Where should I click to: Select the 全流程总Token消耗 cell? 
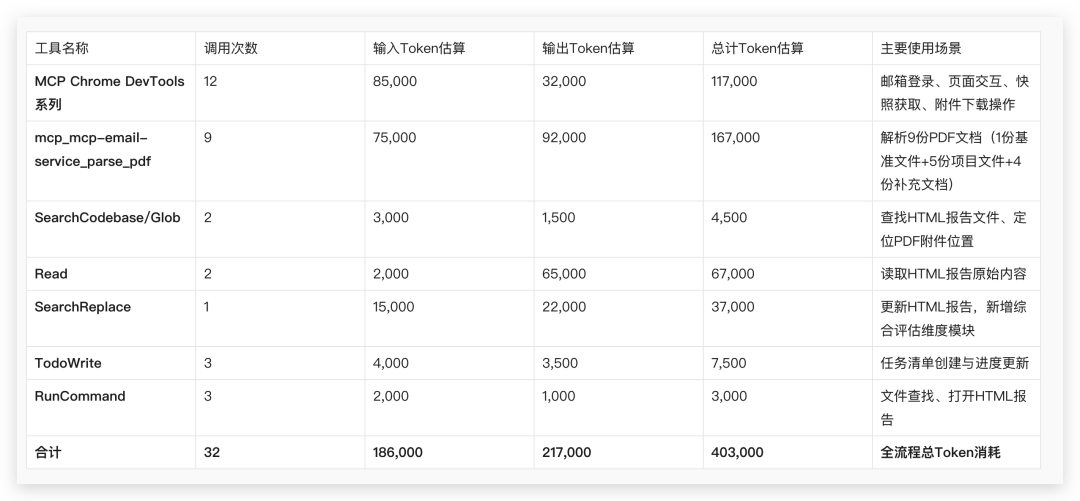click(940, 452)
